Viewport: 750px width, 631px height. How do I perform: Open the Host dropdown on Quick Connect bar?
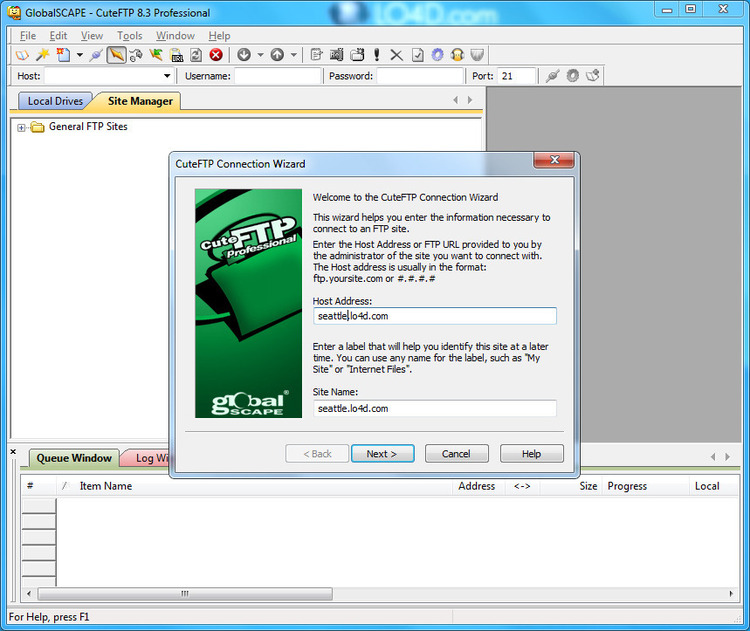[167, 76]
